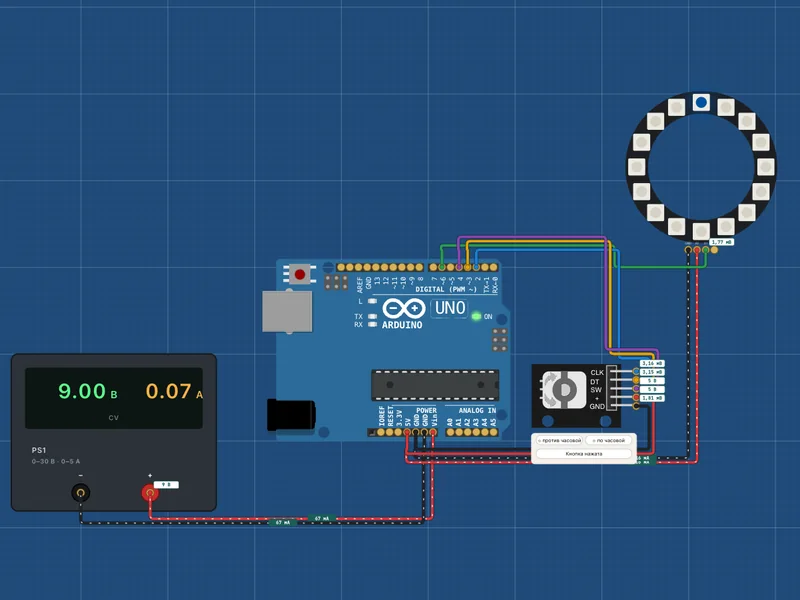The image size is (800, 600).
Task: Click the Arduino ICSP header near reset
Action: [x=336, y=282]
